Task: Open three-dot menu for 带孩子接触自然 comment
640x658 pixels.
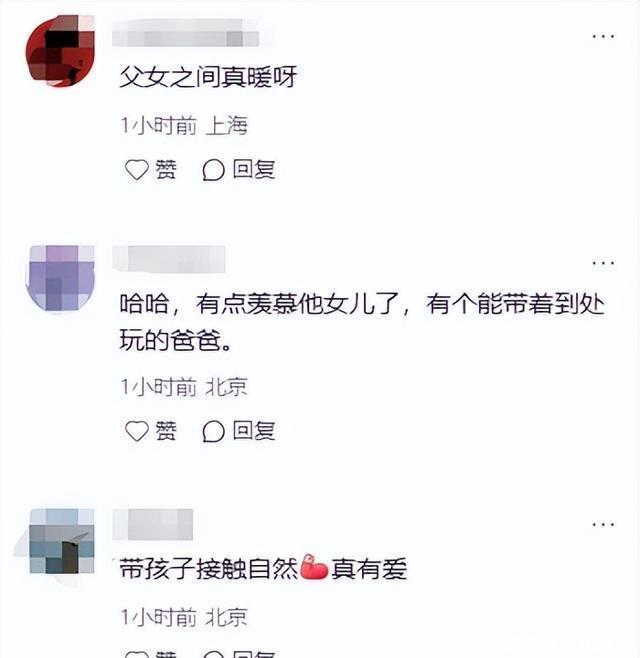Action: point(603,525)
